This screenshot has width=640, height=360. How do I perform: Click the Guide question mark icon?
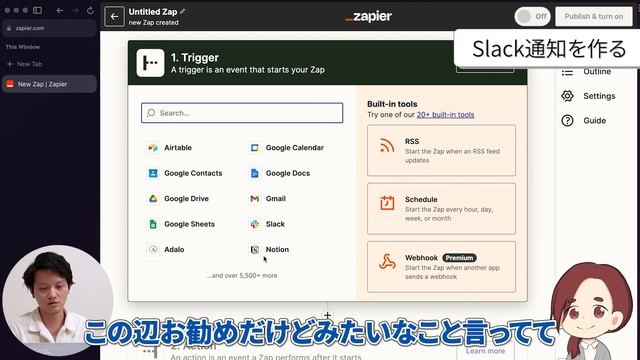click(x=567, y=120)
